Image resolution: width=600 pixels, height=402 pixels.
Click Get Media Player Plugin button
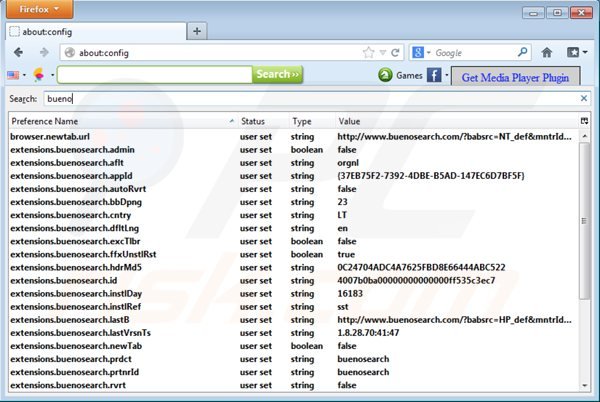(x=515, y=76)
